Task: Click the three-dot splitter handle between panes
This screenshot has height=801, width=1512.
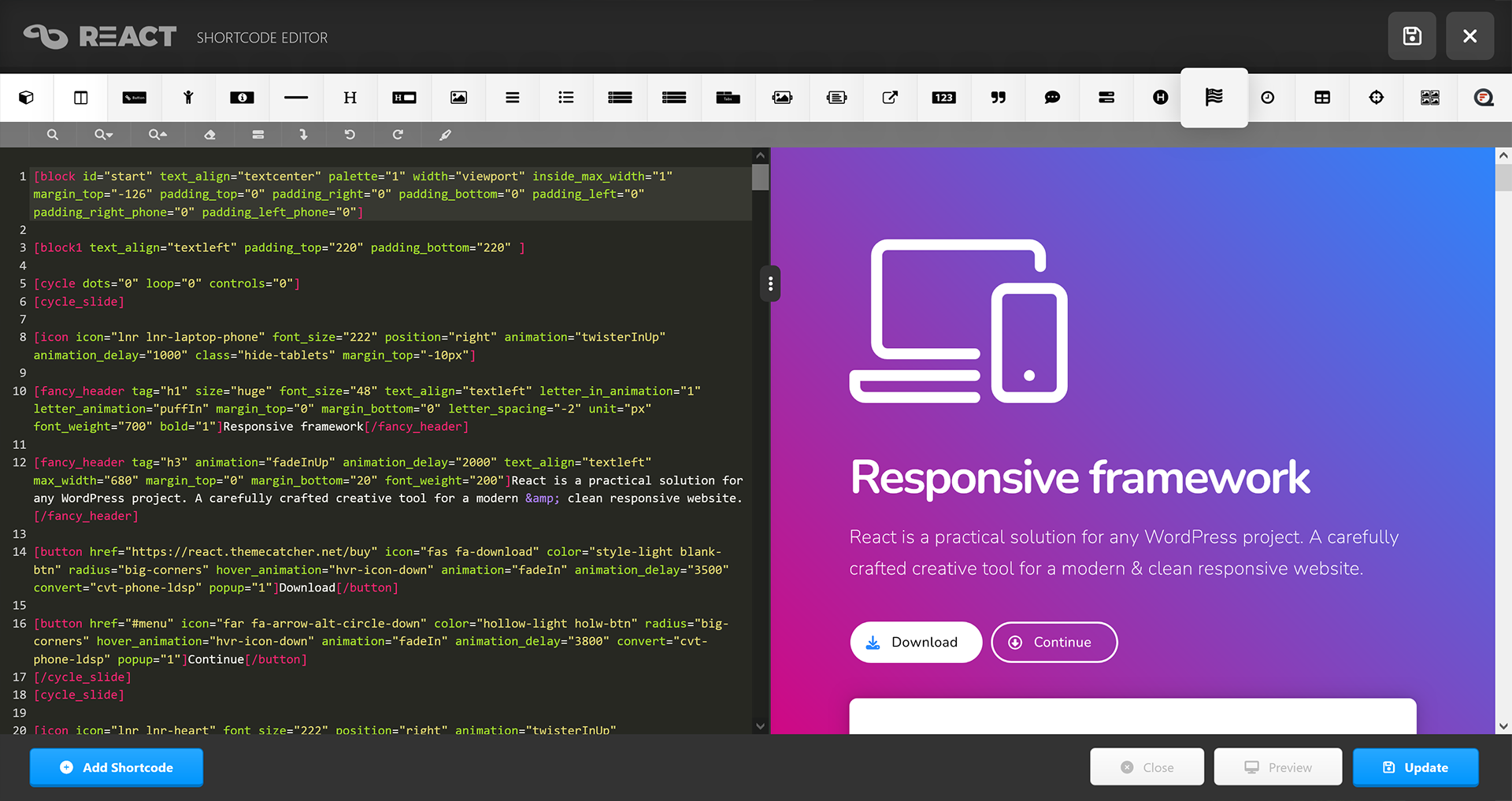Action: pos(770,284)
